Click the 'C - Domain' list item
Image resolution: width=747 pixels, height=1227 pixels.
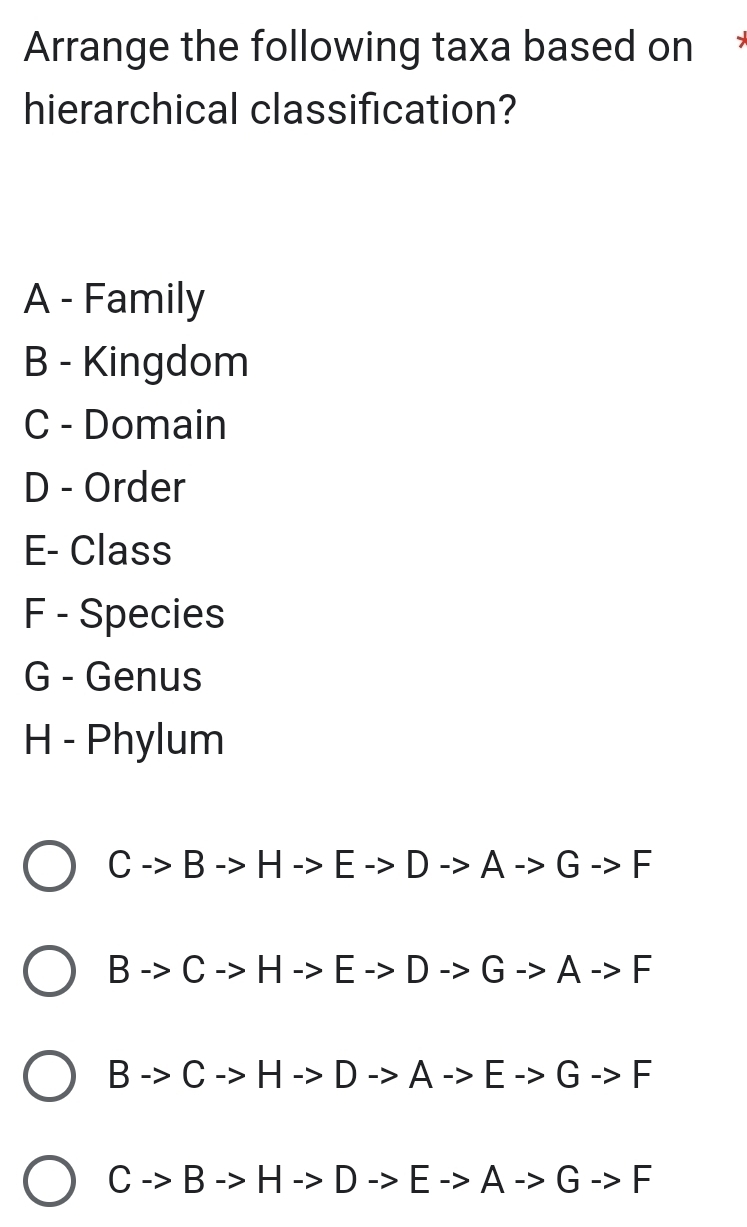[x=126, y=425]
